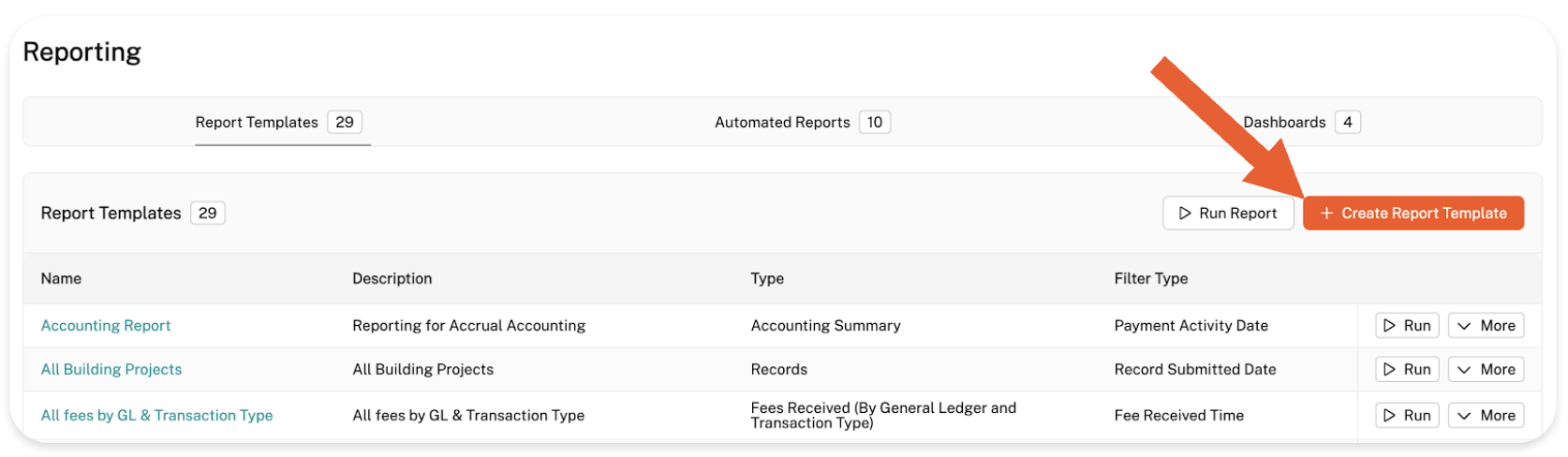The width and height of the screenshot is (1568, 457).
Task: Select the Report Templates tab
Action: 257,123
